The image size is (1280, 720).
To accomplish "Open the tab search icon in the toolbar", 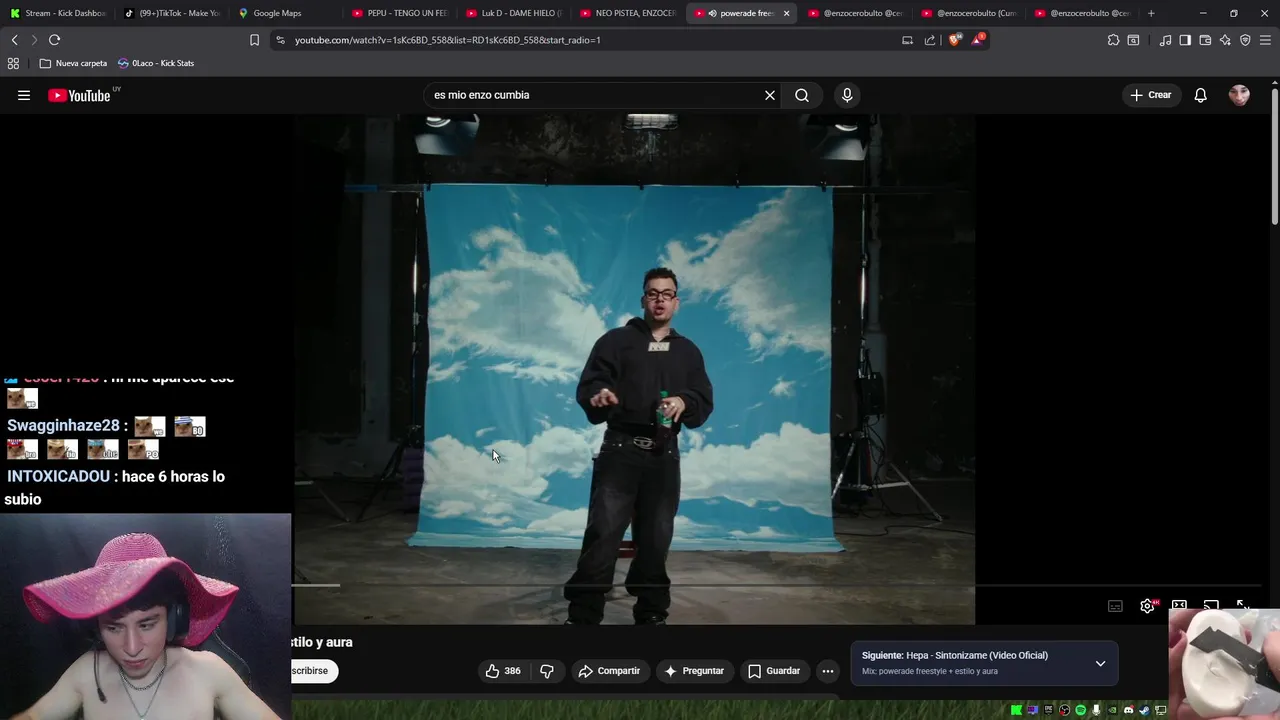I will click(1133, 40).
